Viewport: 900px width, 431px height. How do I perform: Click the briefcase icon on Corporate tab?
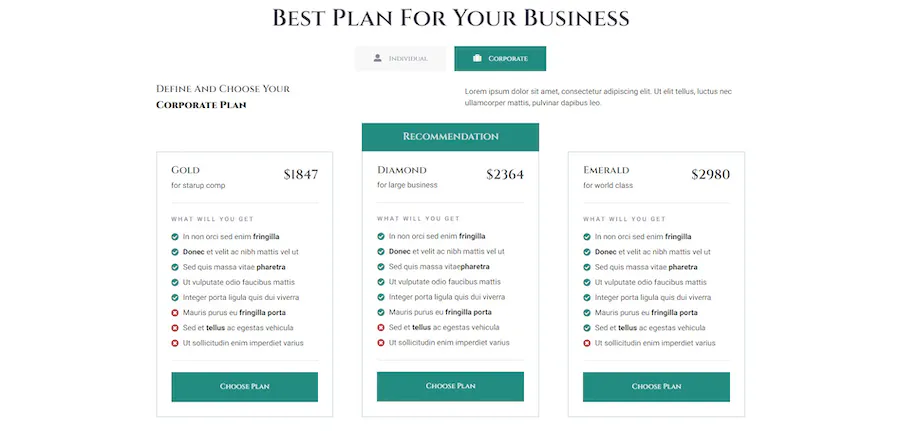[x=477, y=58]
